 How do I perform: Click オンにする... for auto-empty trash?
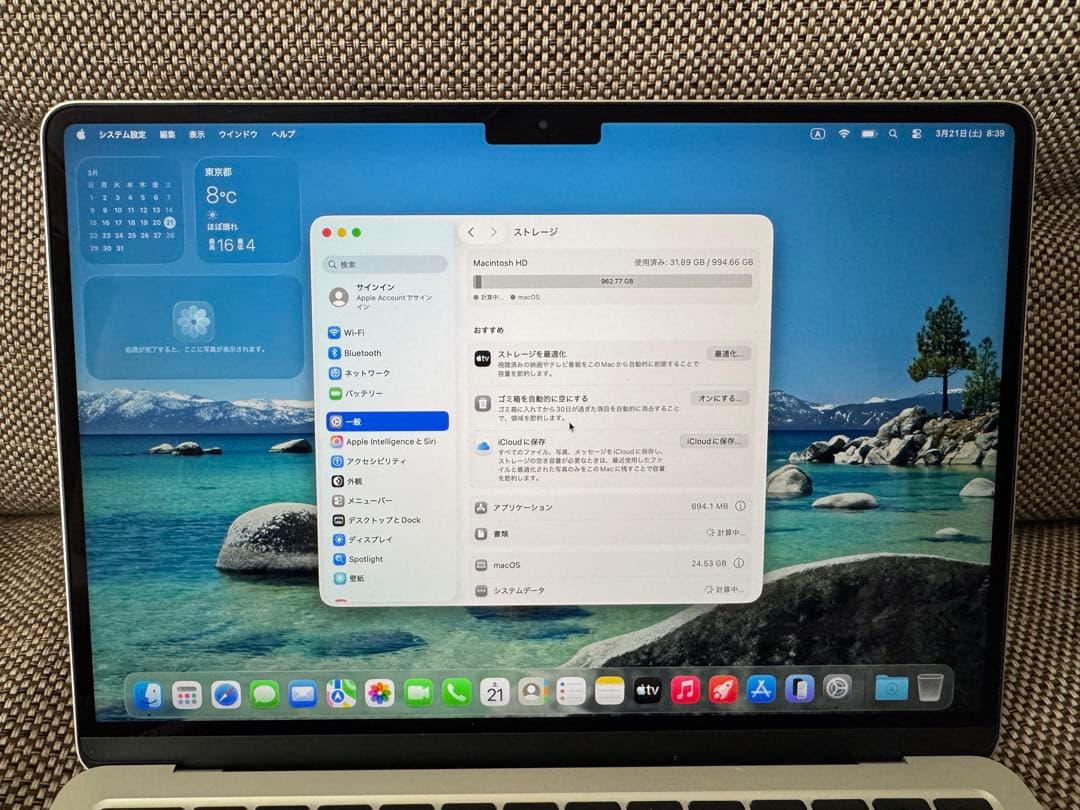720,399
